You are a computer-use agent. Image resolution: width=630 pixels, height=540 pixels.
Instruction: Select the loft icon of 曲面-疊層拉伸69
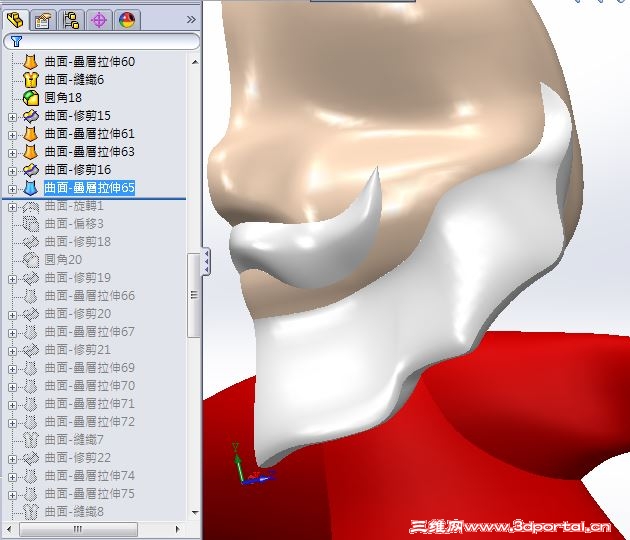(31, 368)
